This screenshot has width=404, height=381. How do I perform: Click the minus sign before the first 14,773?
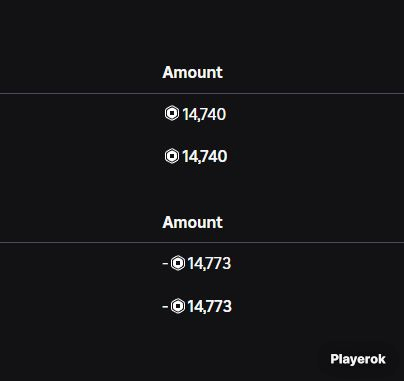(165, 263)
